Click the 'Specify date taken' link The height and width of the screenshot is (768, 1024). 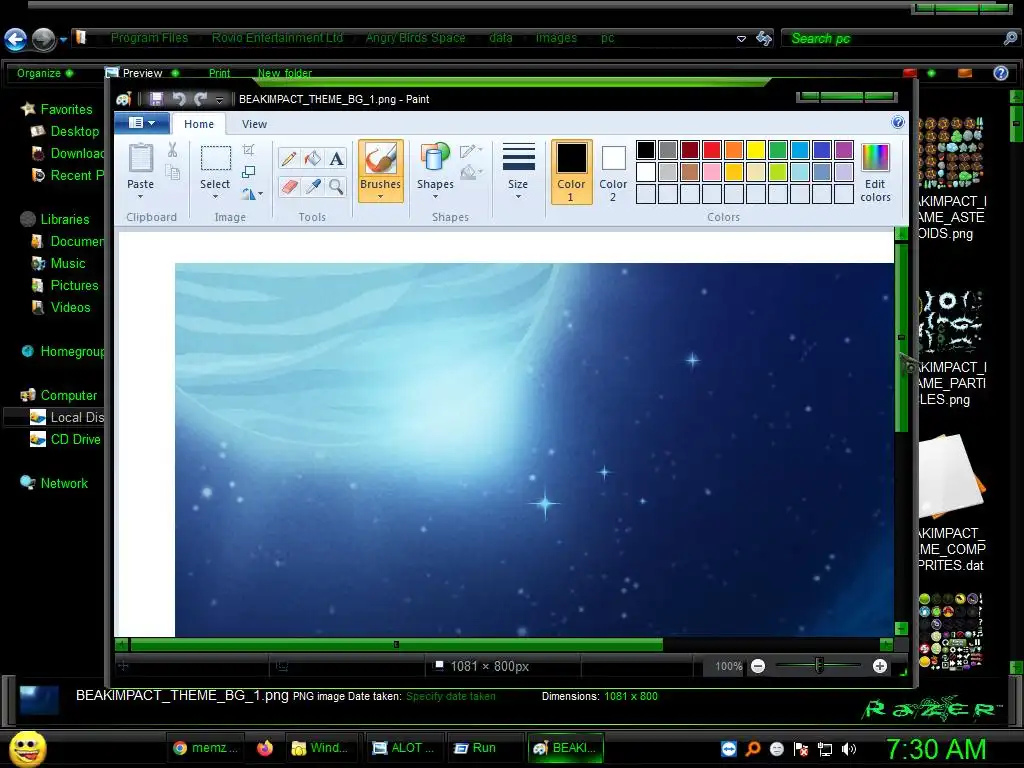(451, 696)
